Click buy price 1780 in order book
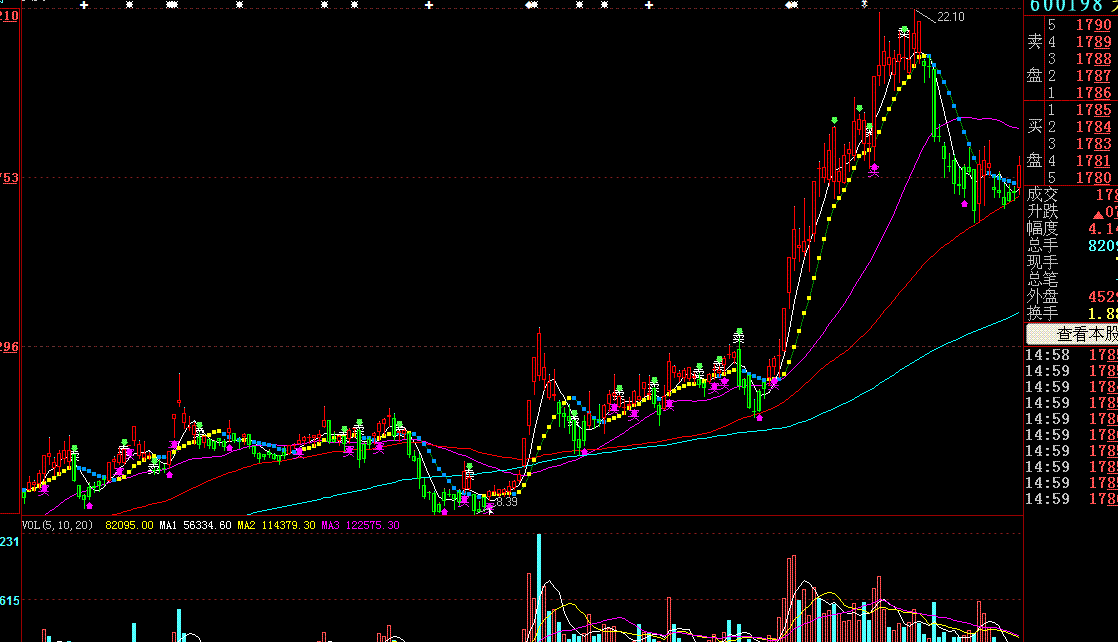1118x642 pixels. (x=1093, y=178)
